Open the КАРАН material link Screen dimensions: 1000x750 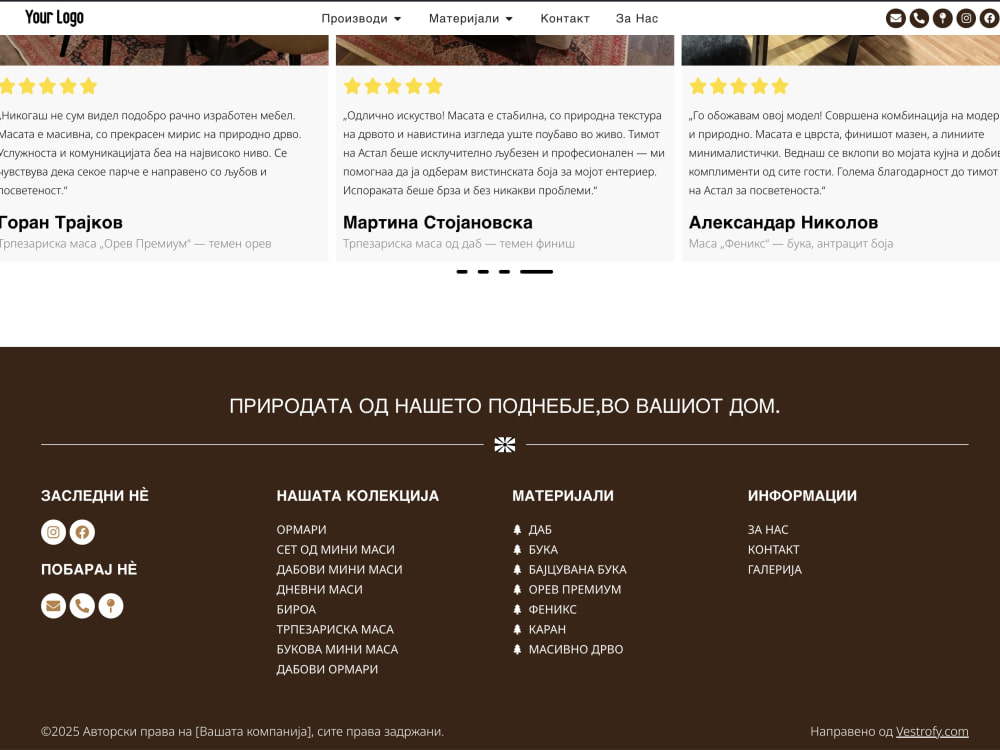click(547, 629)
